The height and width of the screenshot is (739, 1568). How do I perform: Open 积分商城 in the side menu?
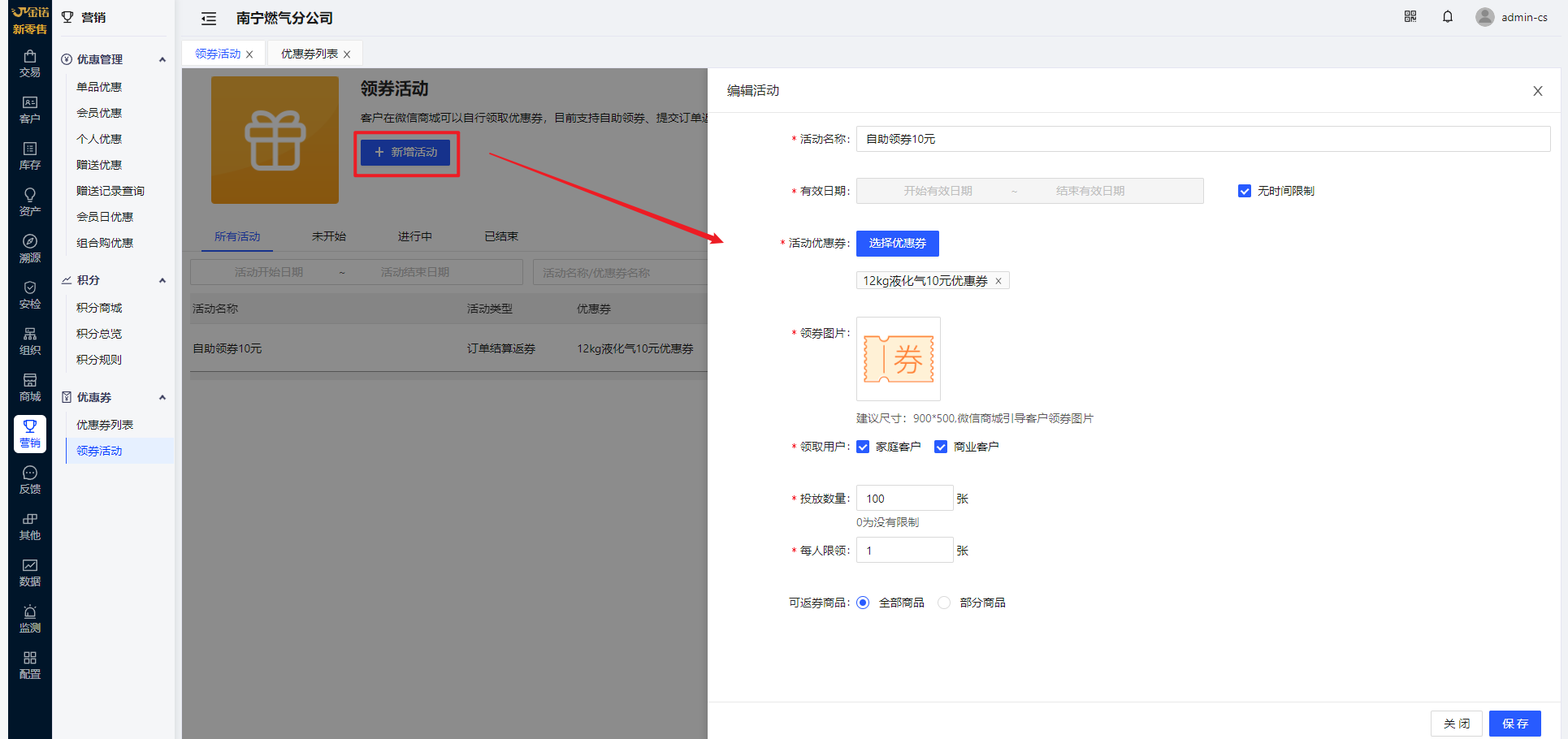point(99,308)
